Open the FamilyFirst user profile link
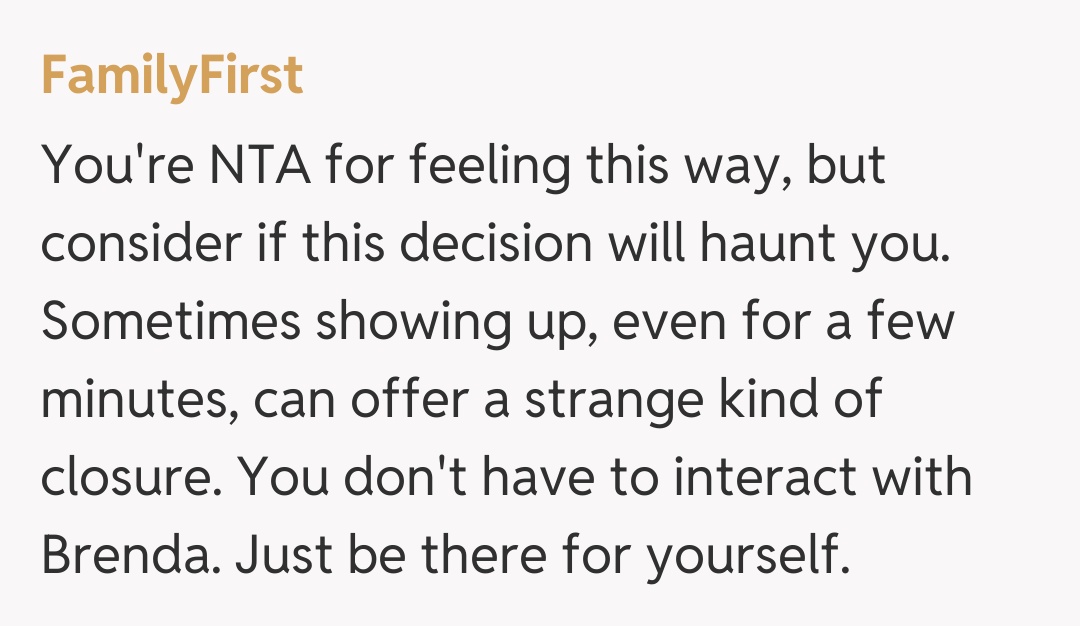The height and width of the screenshot is (626, 1080). tap(172, 77)
